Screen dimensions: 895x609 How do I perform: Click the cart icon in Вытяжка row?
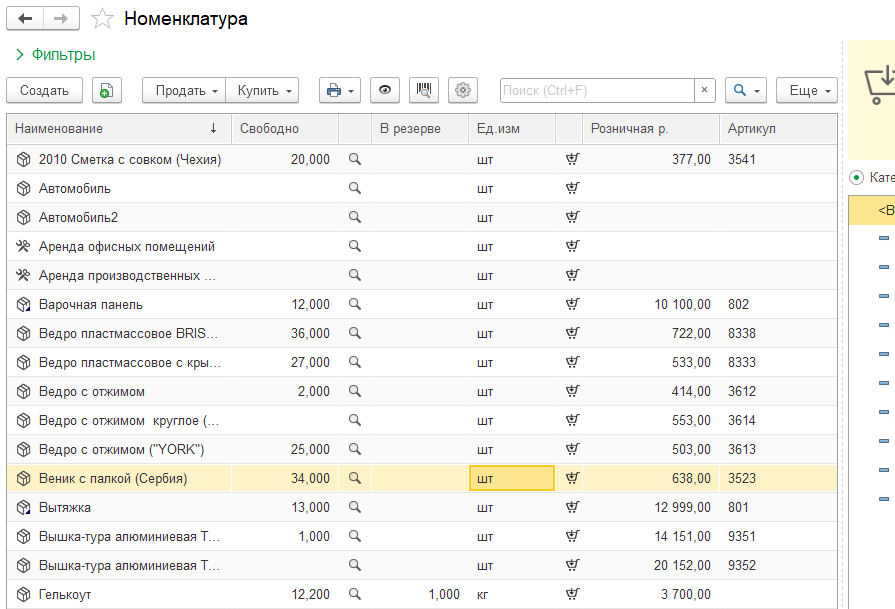click(571, 507)
